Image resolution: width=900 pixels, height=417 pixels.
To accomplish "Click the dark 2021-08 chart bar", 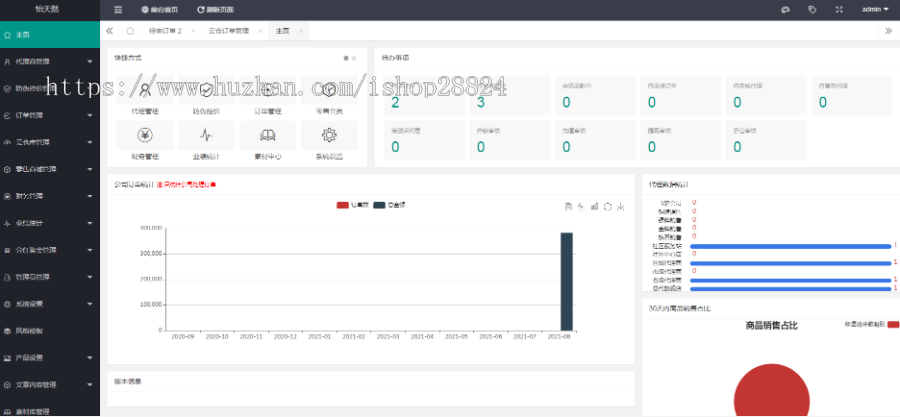I will tap(567, 281).
